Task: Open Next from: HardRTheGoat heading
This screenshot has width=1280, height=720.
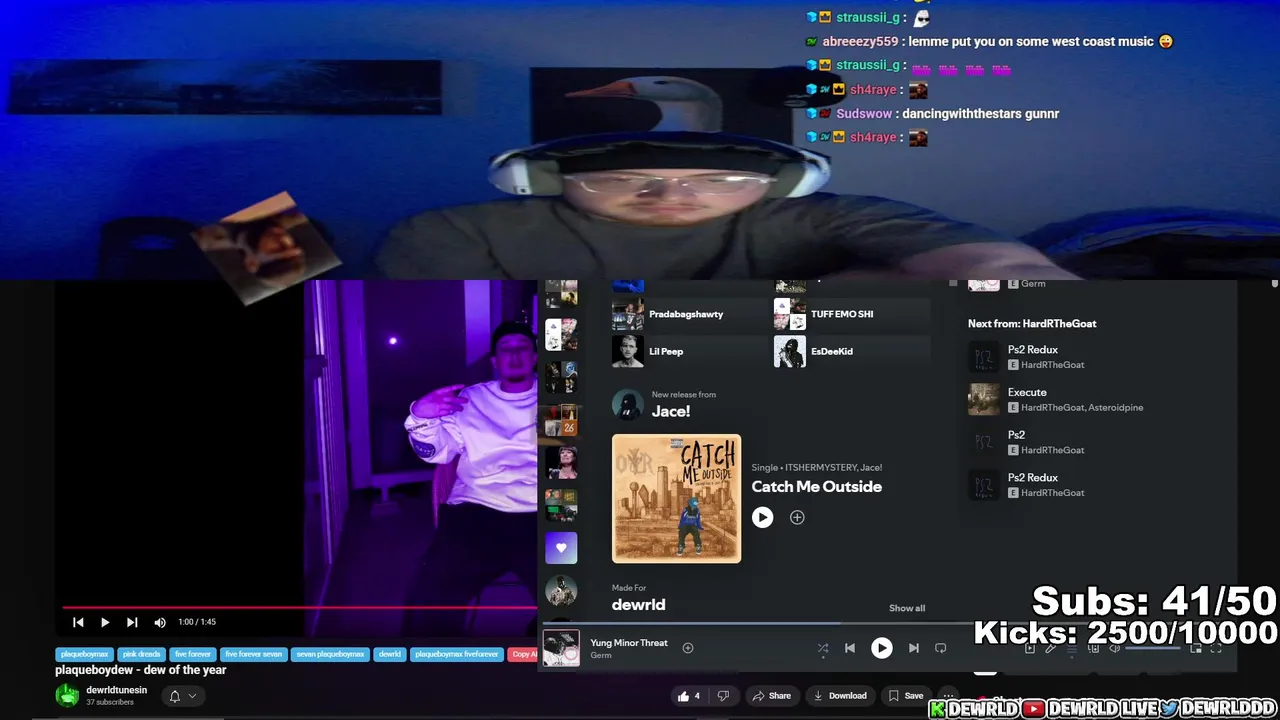Action: [1032, 324]
